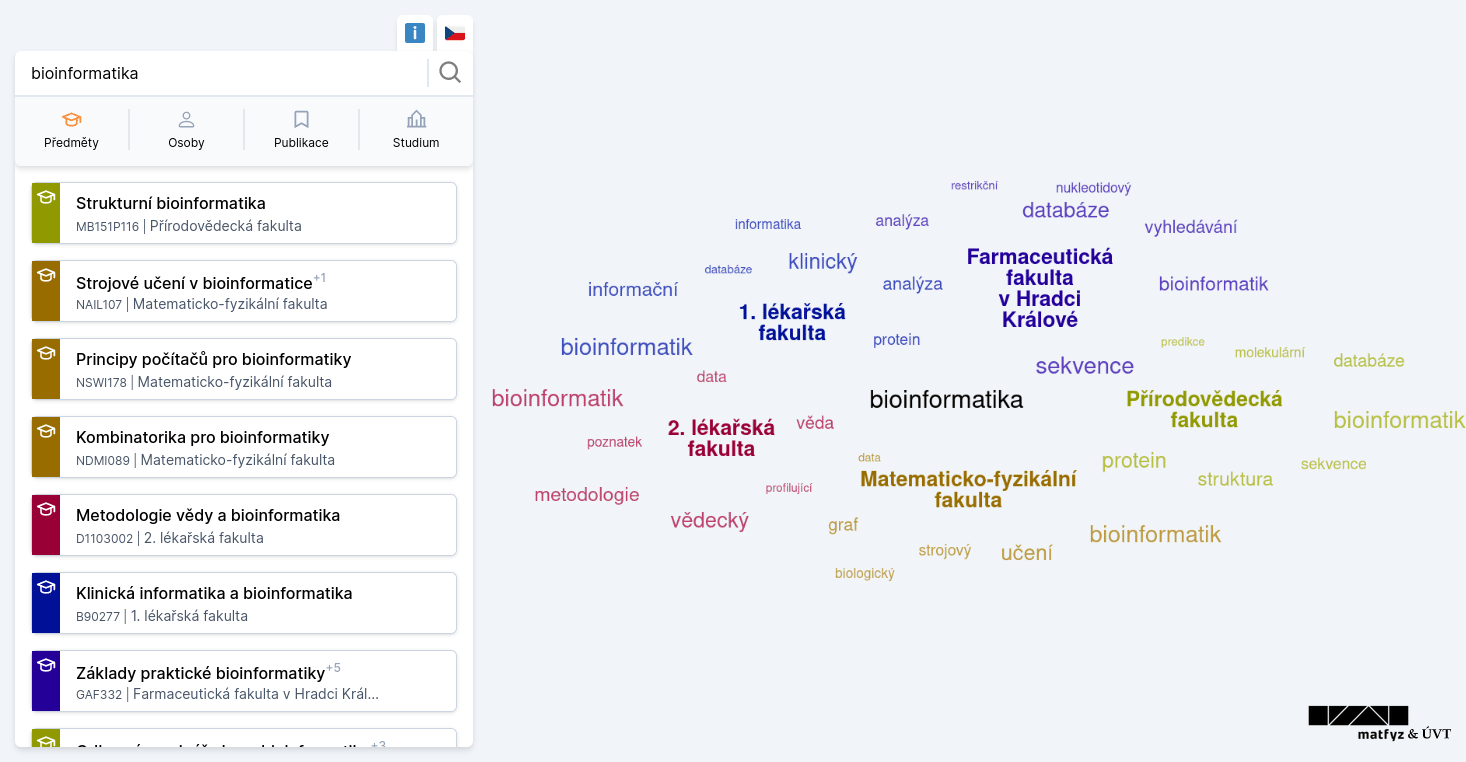Click cap icon beside Základy praktické bioinformatiky
Viewport: 1466px width, 762px height.
coord(46,665)
